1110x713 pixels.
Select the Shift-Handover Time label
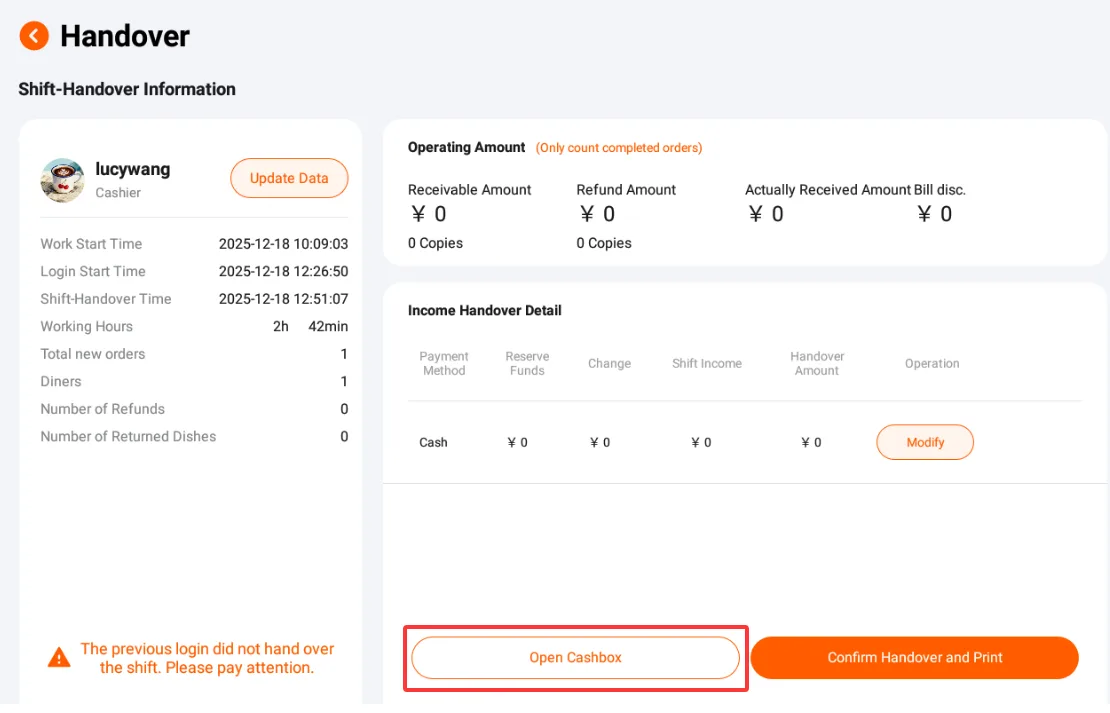point(105,299)
